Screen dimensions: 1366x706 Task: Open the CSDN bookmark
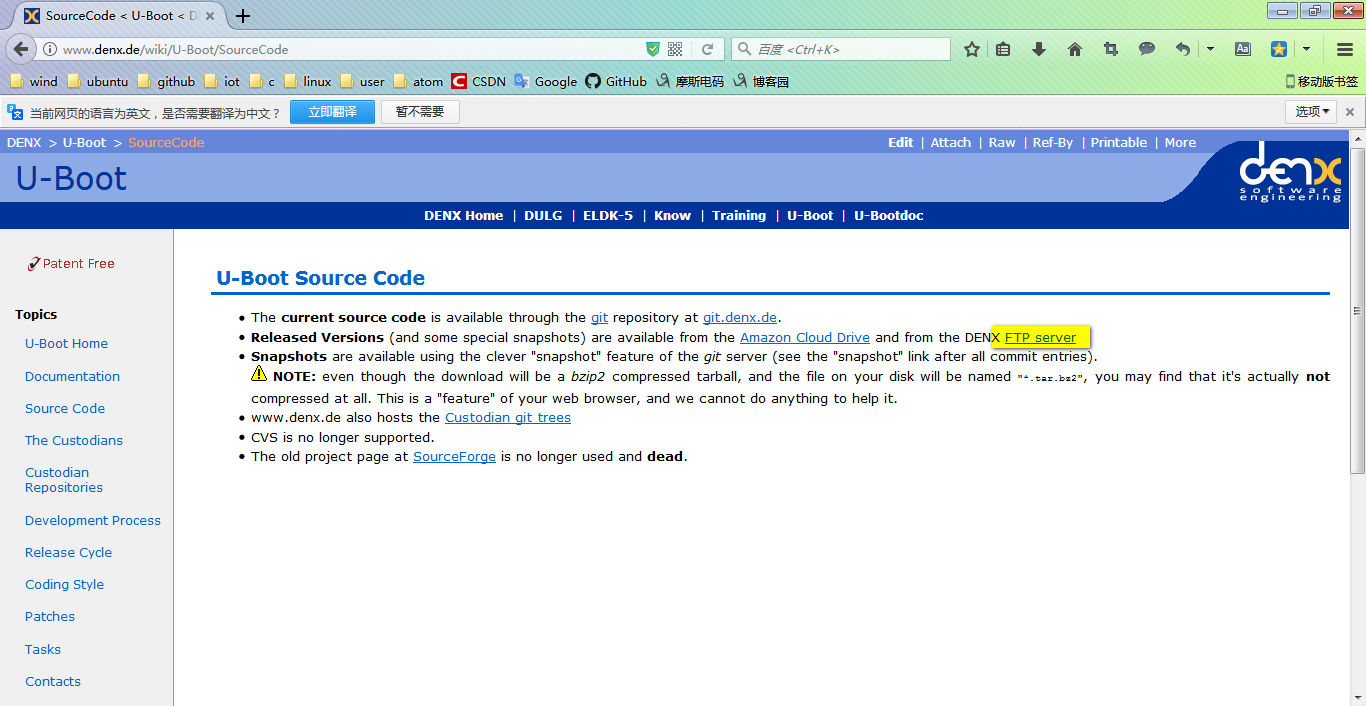click(x=478, y=81)
